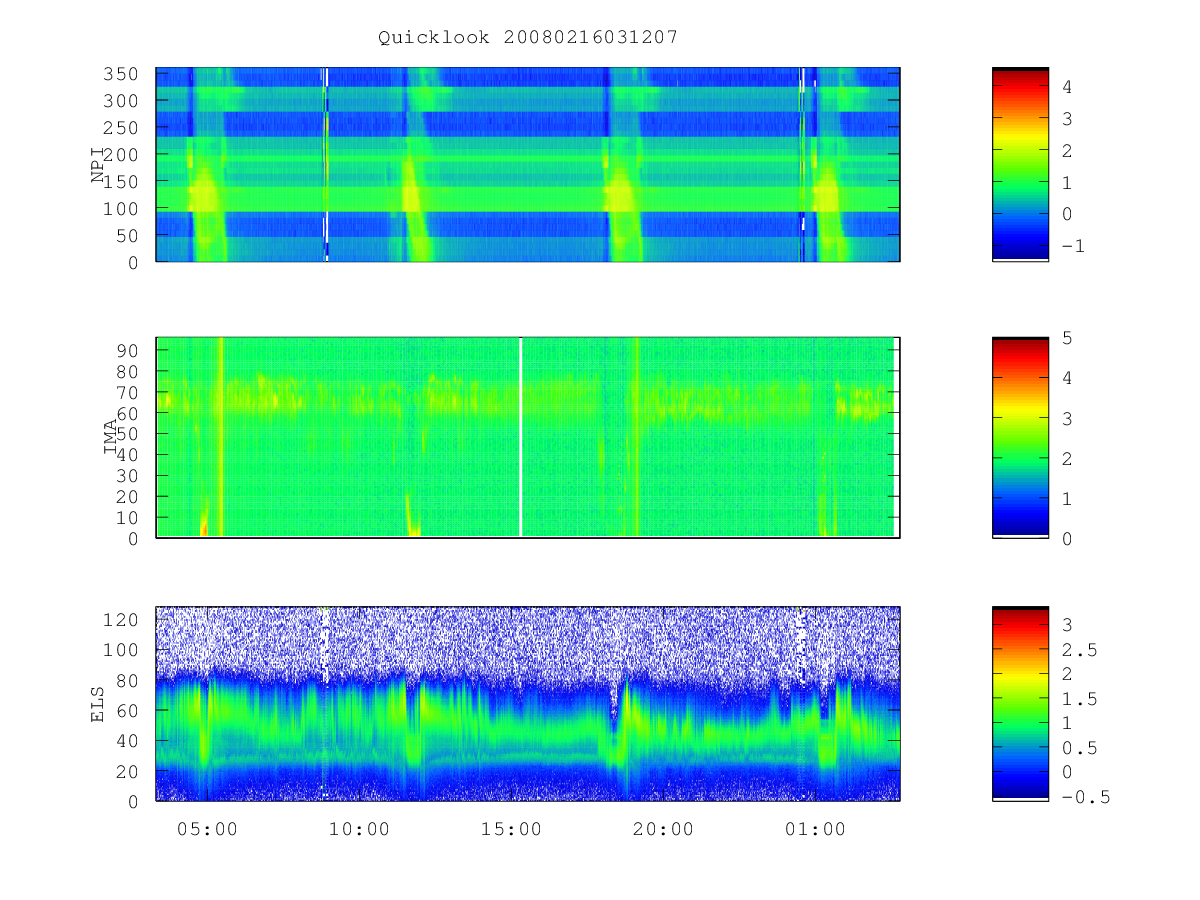Image resolution: width=1200 pixels, height=900 pixels.
Task: Click the 20:00 time axis label
Action: [663, 829]
